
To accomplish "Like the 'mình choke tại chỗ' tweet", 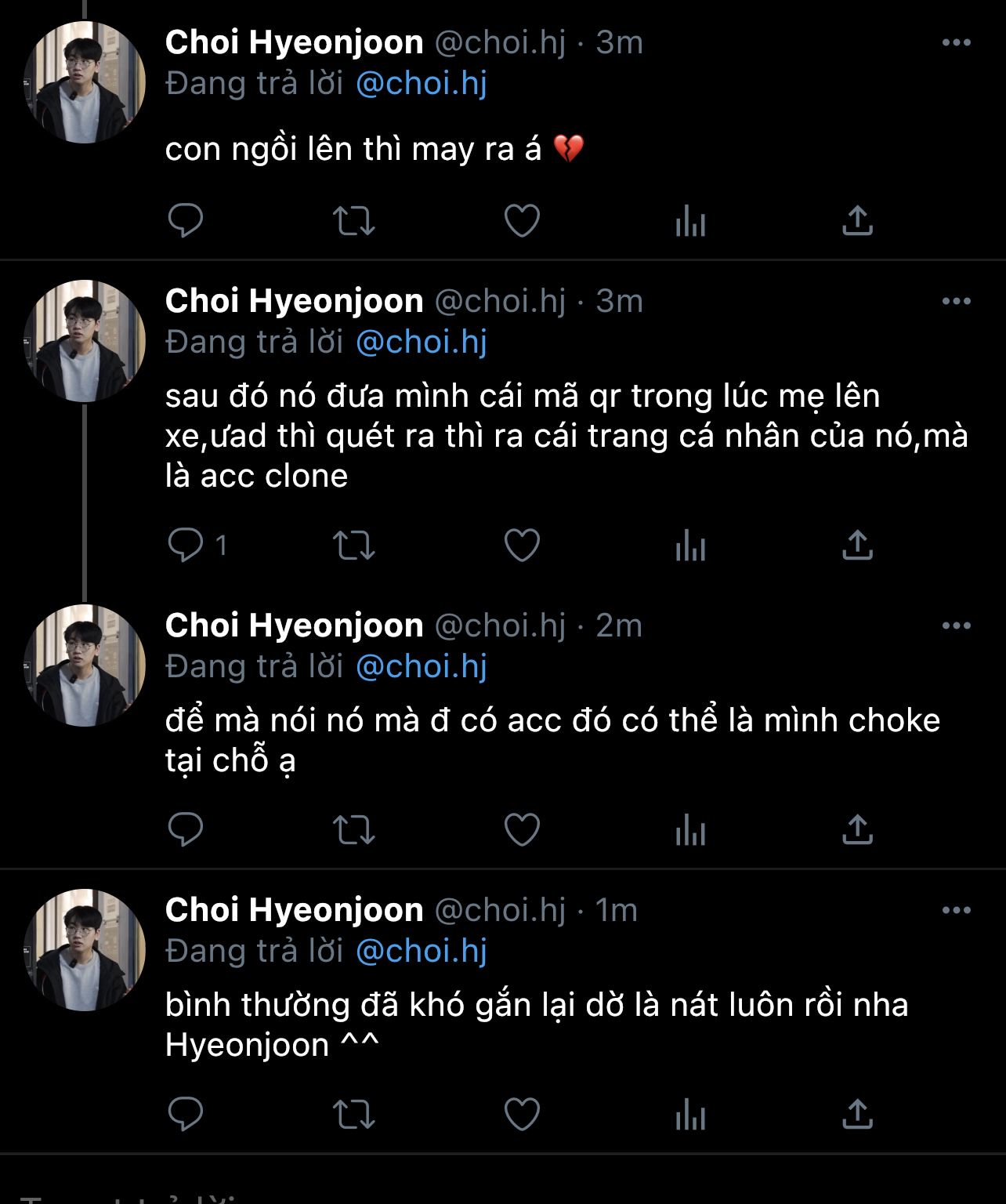I will tap(522, 829).
